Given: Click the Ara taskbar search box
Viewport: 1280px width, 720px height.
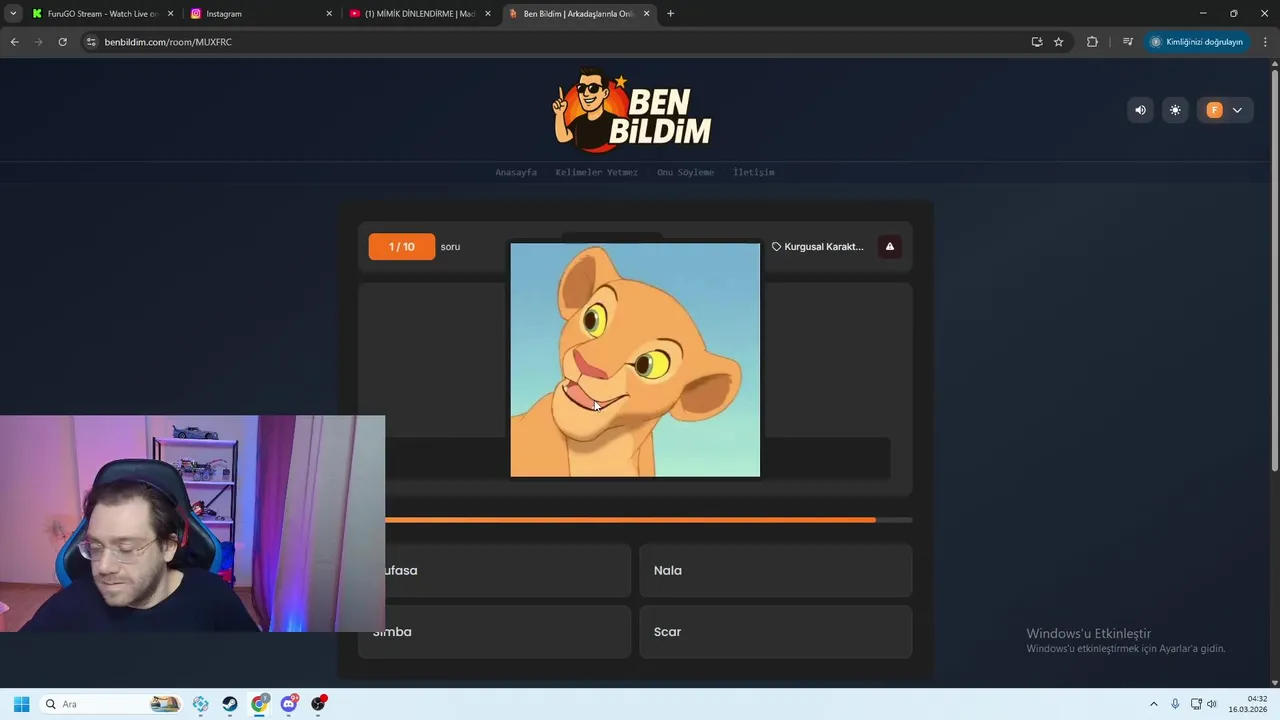Looking at the screenshot, I should point(111,704).
